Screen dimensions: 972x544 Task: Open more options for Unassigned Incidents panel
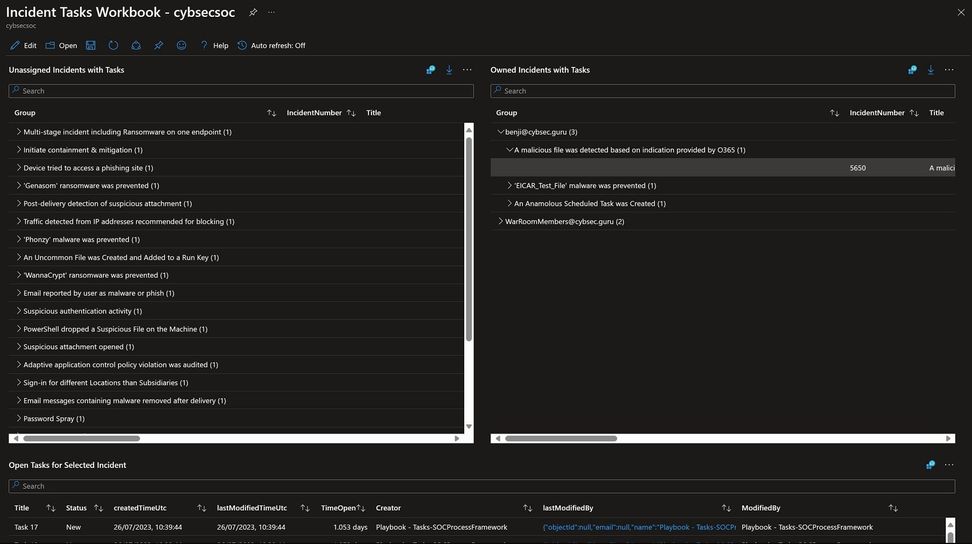[467, 70]
